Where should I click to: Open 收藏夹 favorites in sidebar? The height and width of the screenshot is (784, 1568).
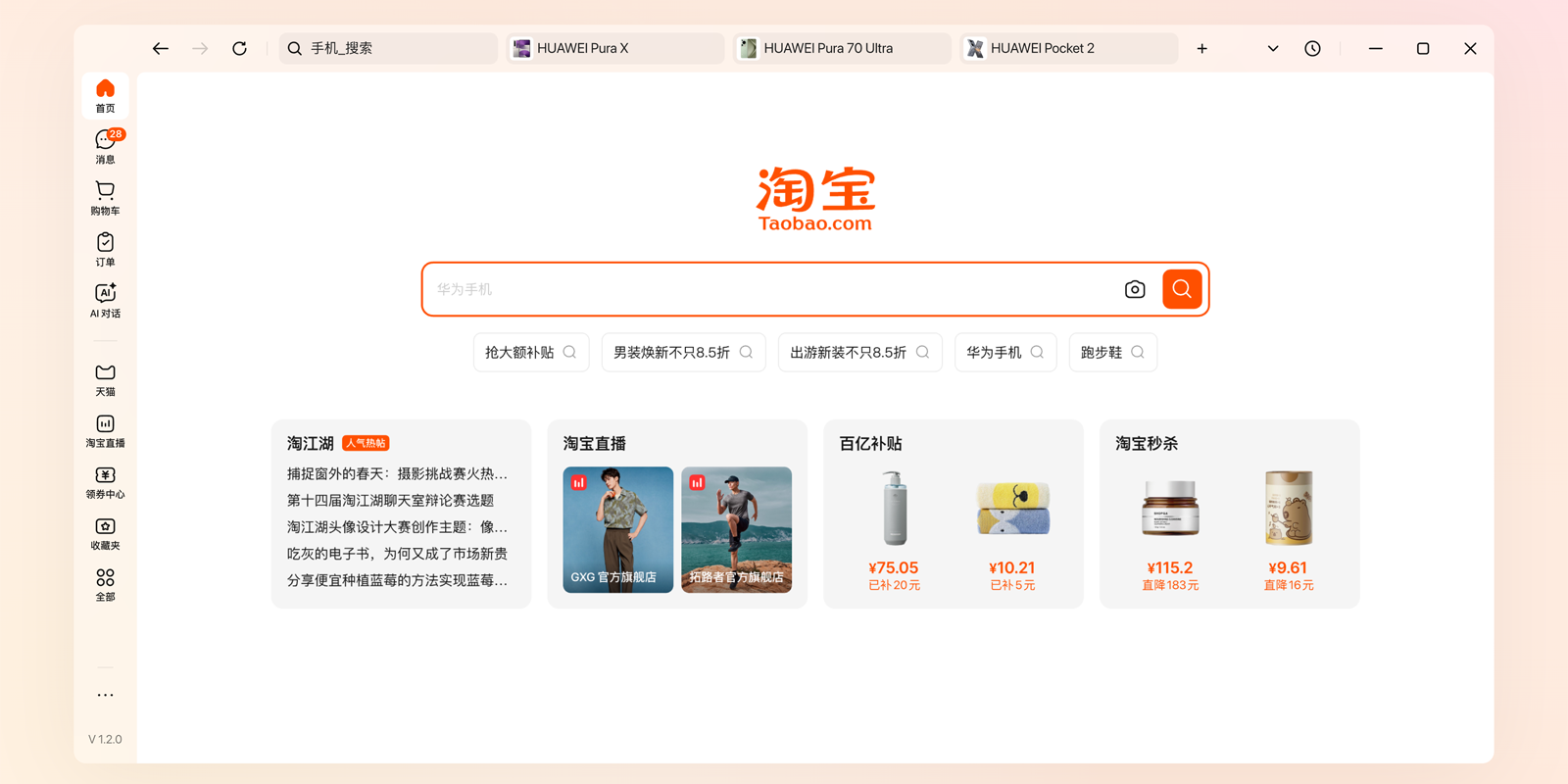[105, 534]
